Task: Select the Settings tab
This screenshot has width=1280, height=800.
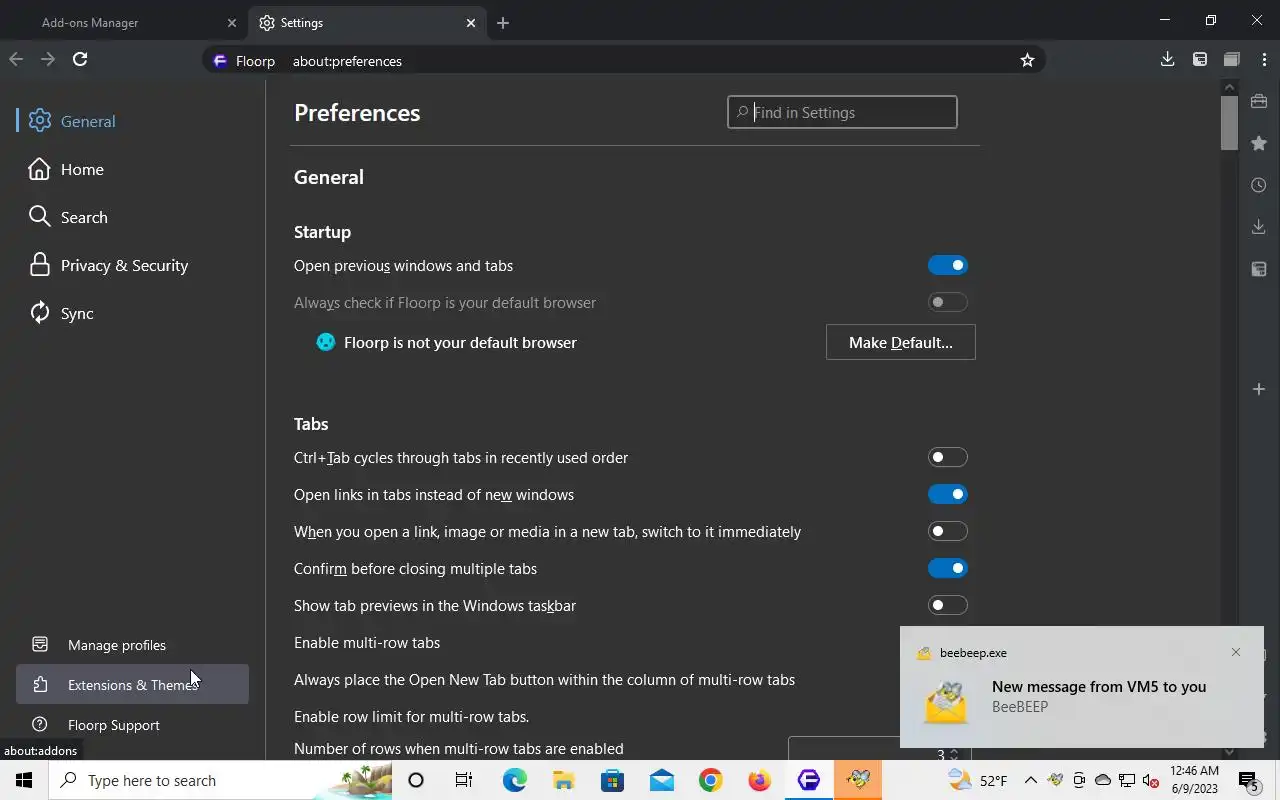Action: (x=369, y=22)
